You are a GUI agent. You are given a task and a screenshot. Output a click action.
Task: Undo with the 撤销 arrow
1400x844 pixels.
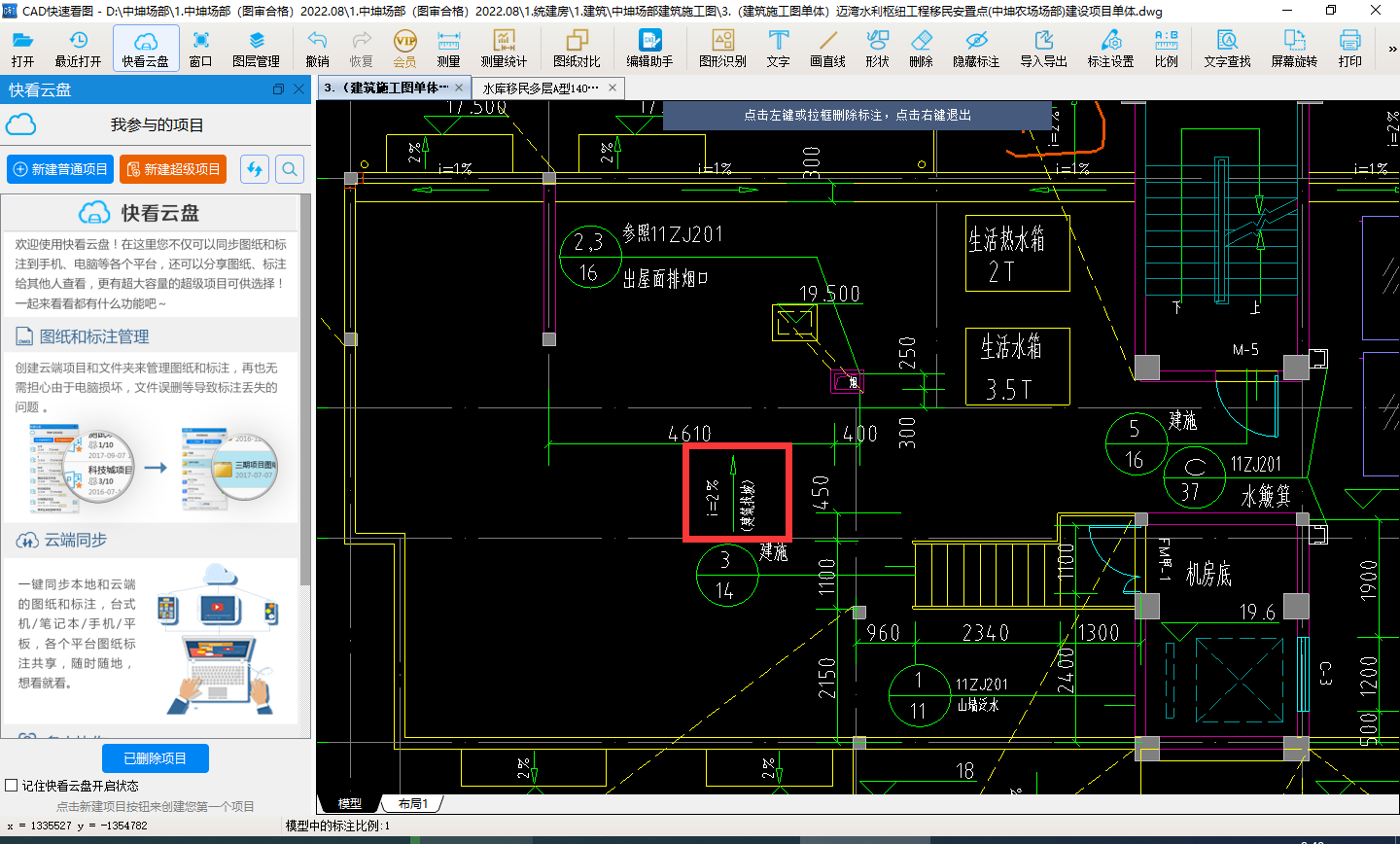coord(317,49)
